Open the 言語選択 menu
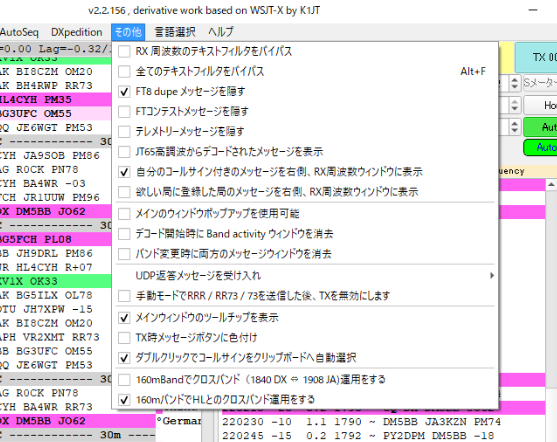The width and height of the screenshot is (557, 442). tap(175, 32)
